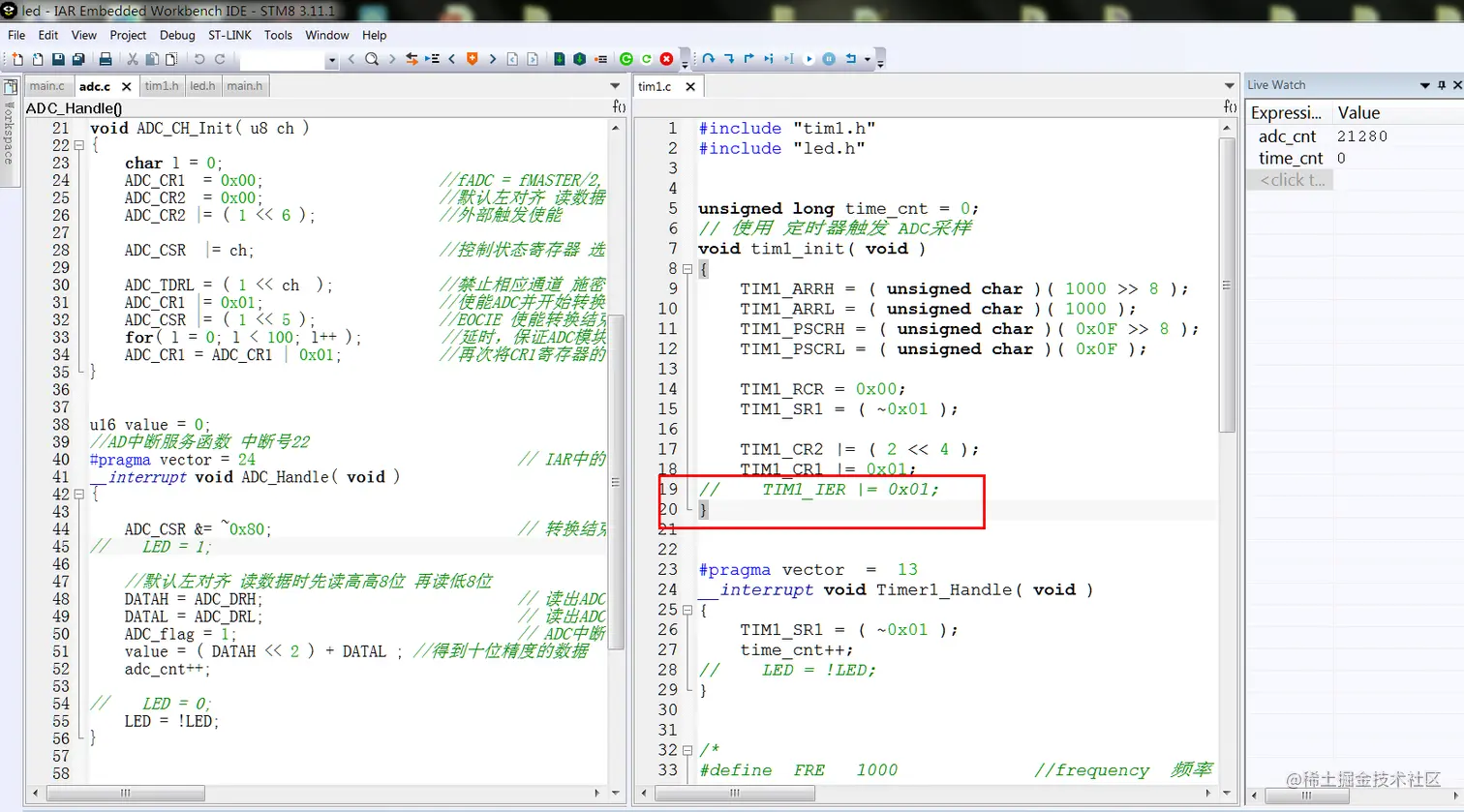Viewport: 1464px width, 812px height.
Task: Click the Go (run) debug icon
Action: [x=808, y=59]
